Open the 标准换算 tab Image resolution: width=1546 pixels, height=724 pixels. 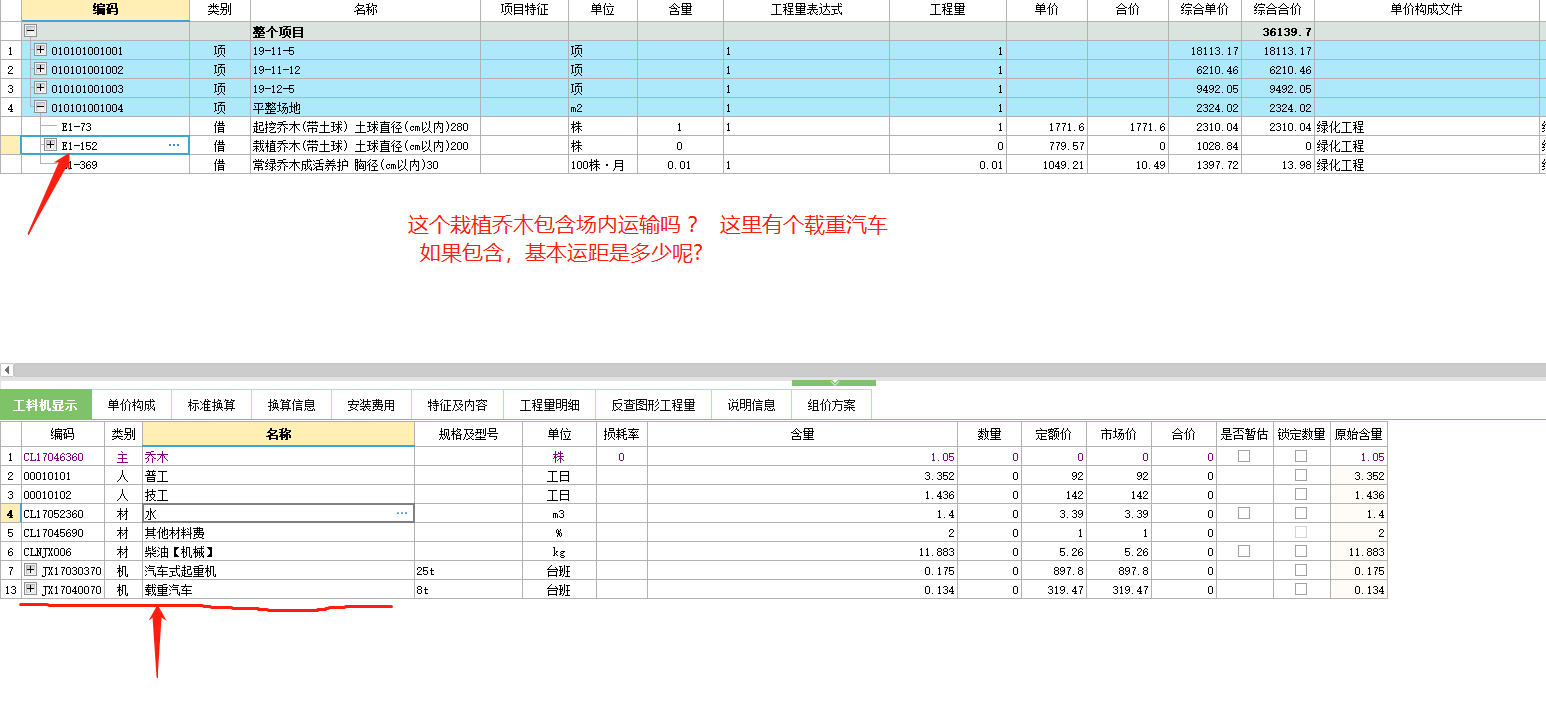coord(212,405)
